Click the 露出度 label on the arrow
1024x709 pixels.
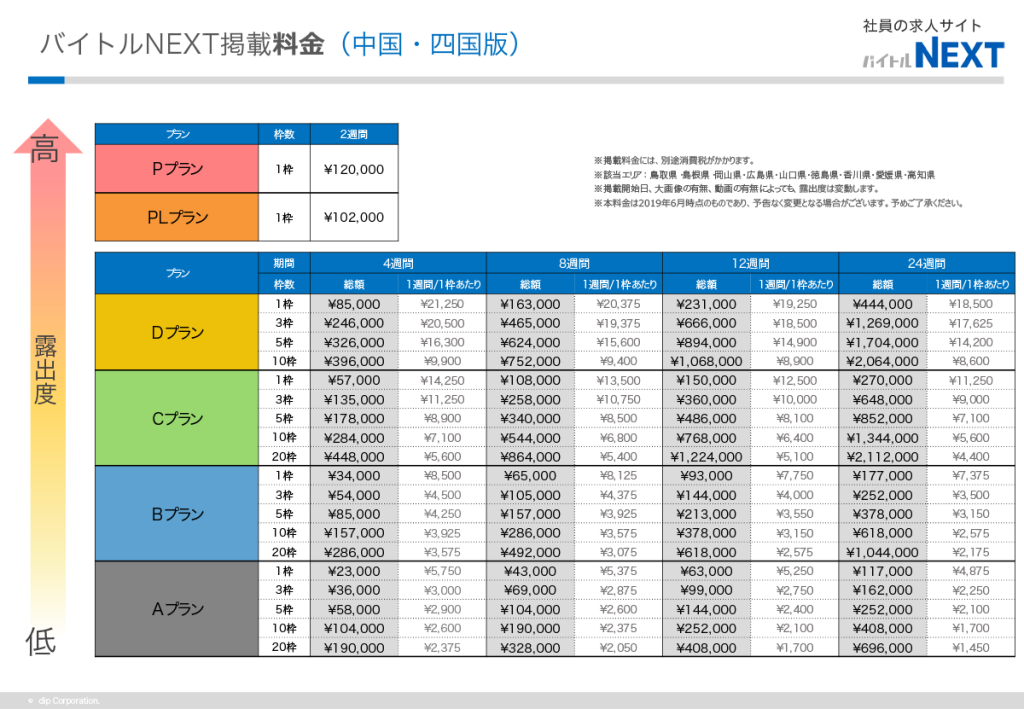tap(45, 370)
